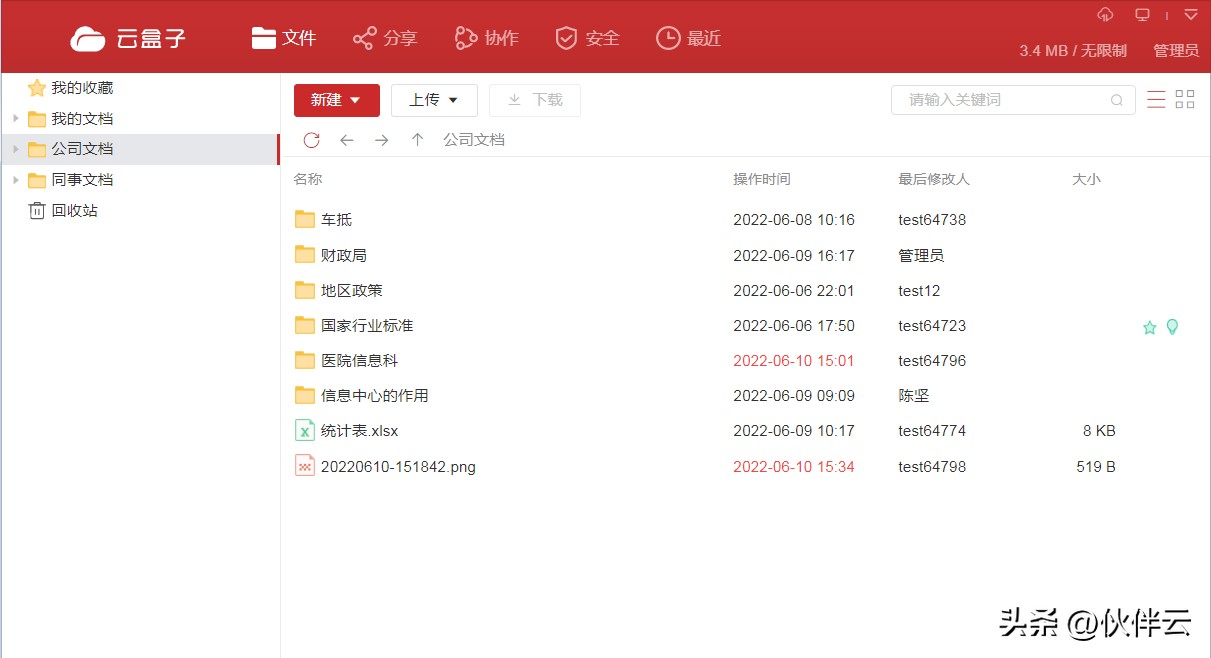The image size is (1211, 658).
Task: Open 协作 (Collaboration) section icon
Action: (465, 37)
